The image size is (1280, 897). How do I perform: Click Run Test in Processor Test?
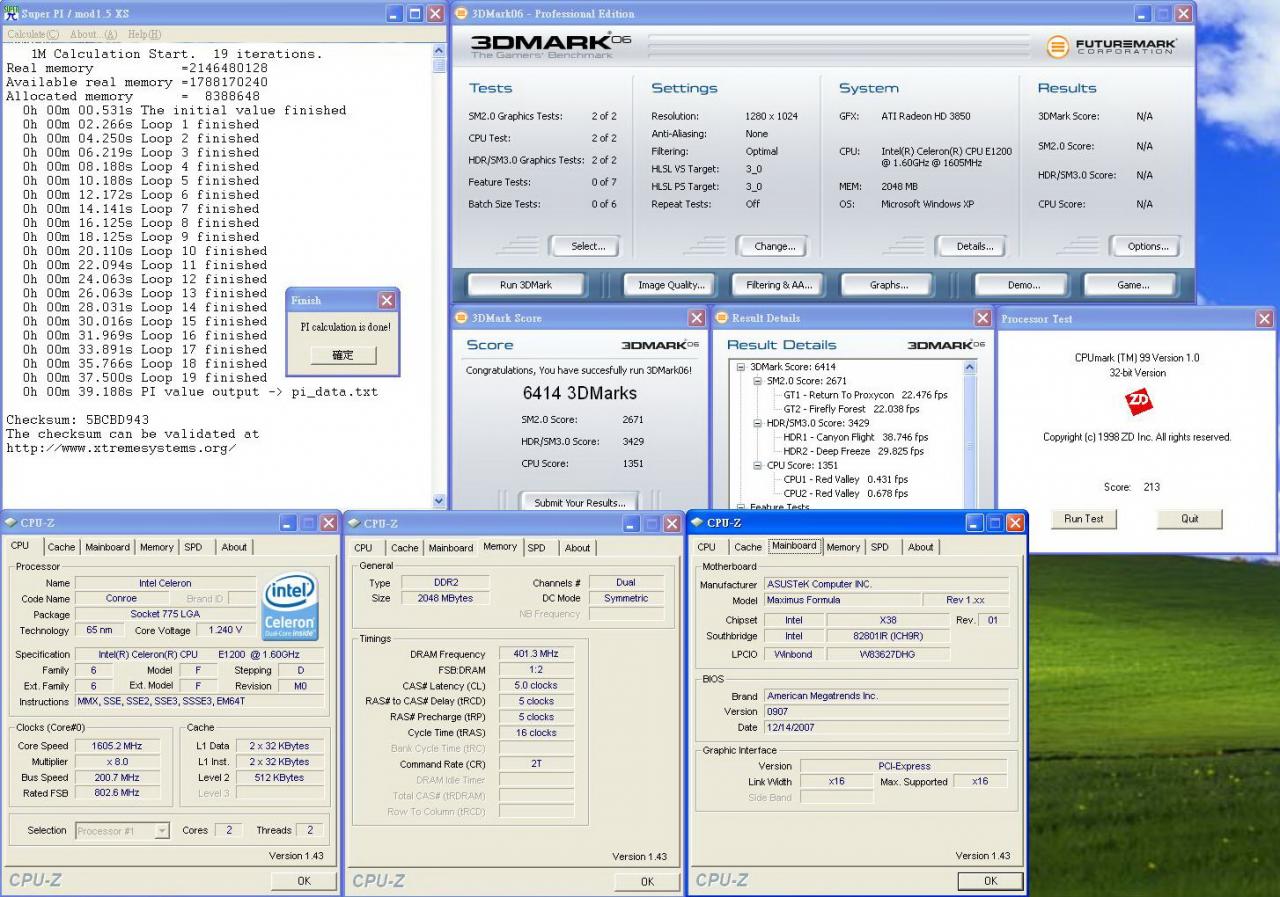[x=1084, y=519]
